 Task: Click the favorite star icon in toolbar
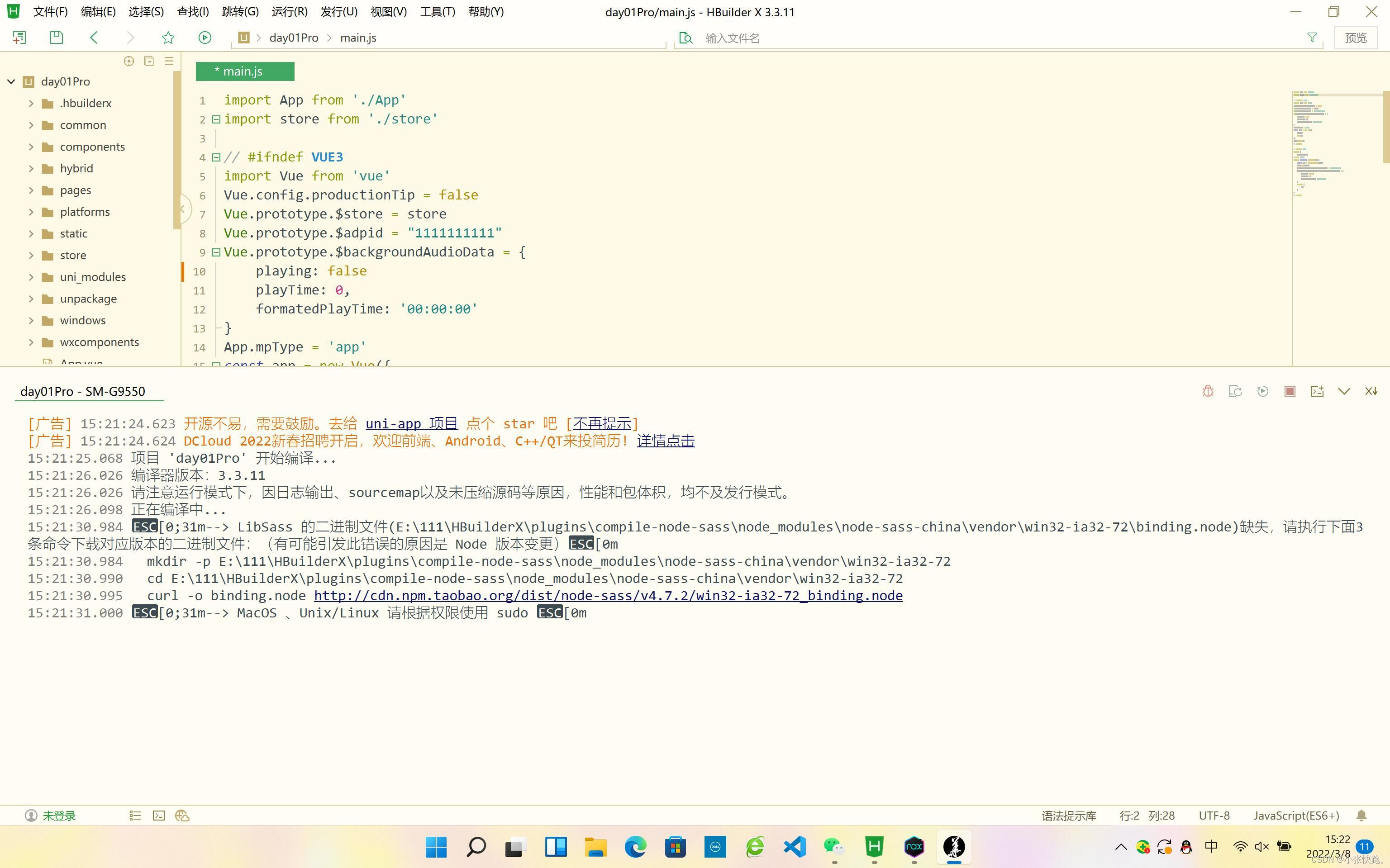[168, 37]
